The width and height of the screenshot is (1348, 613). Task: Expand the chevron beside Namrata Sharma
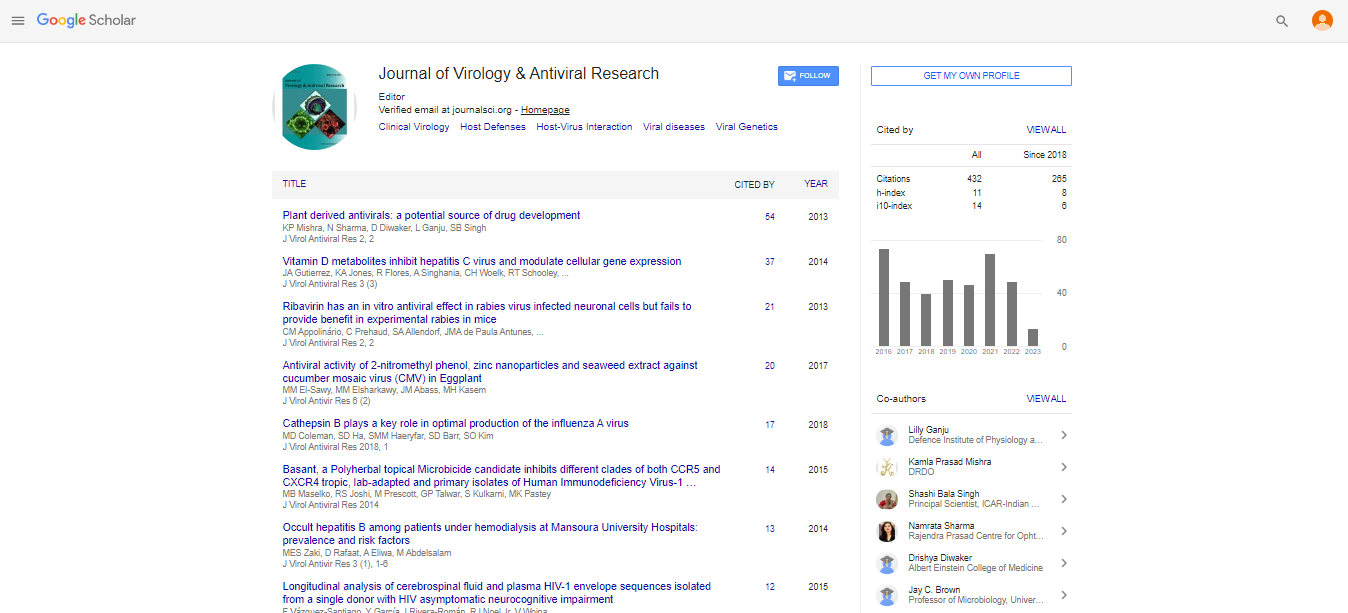tap(1064, 531)
